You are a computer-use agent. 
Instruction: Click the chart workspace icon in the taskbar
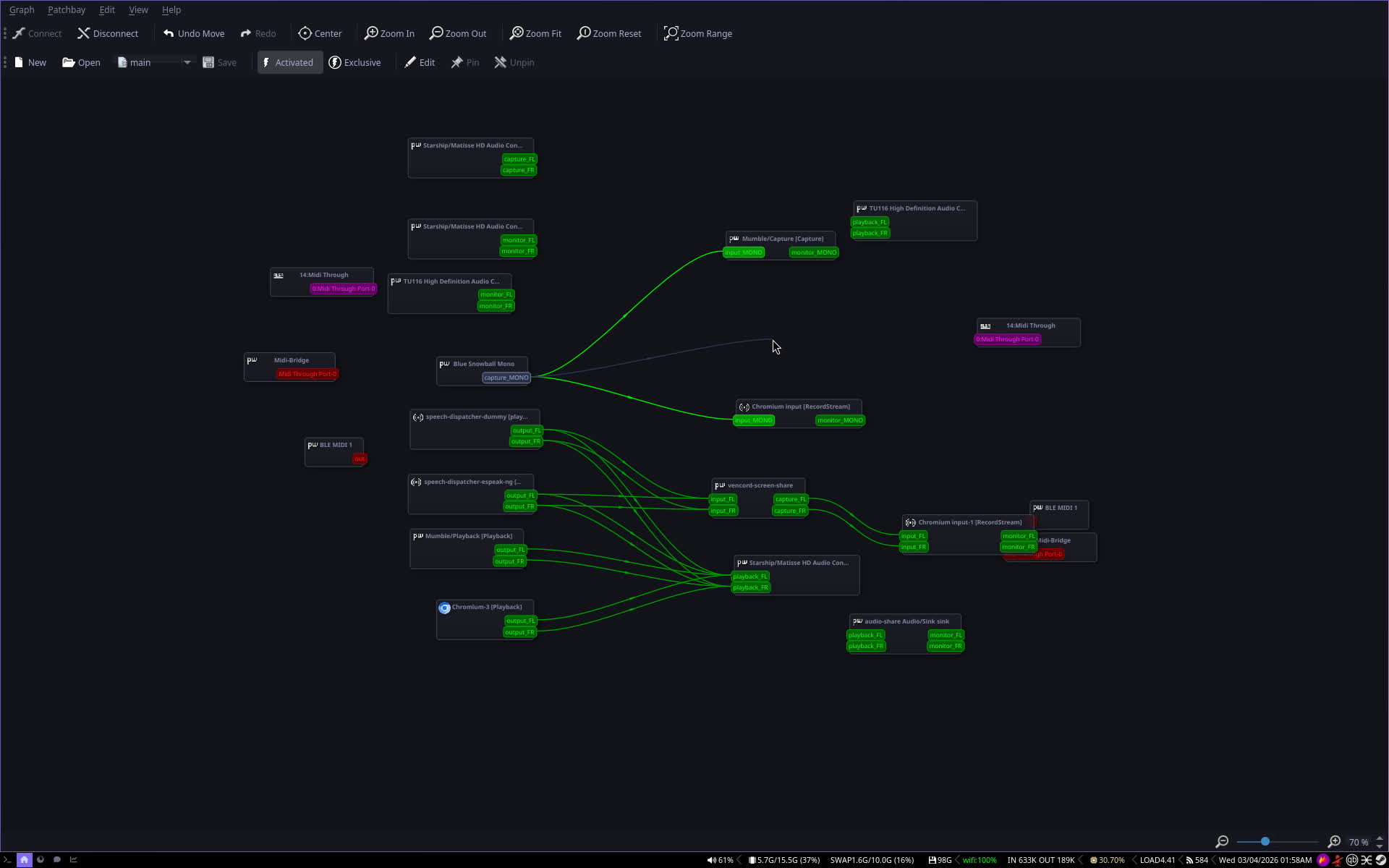(73, 860)
